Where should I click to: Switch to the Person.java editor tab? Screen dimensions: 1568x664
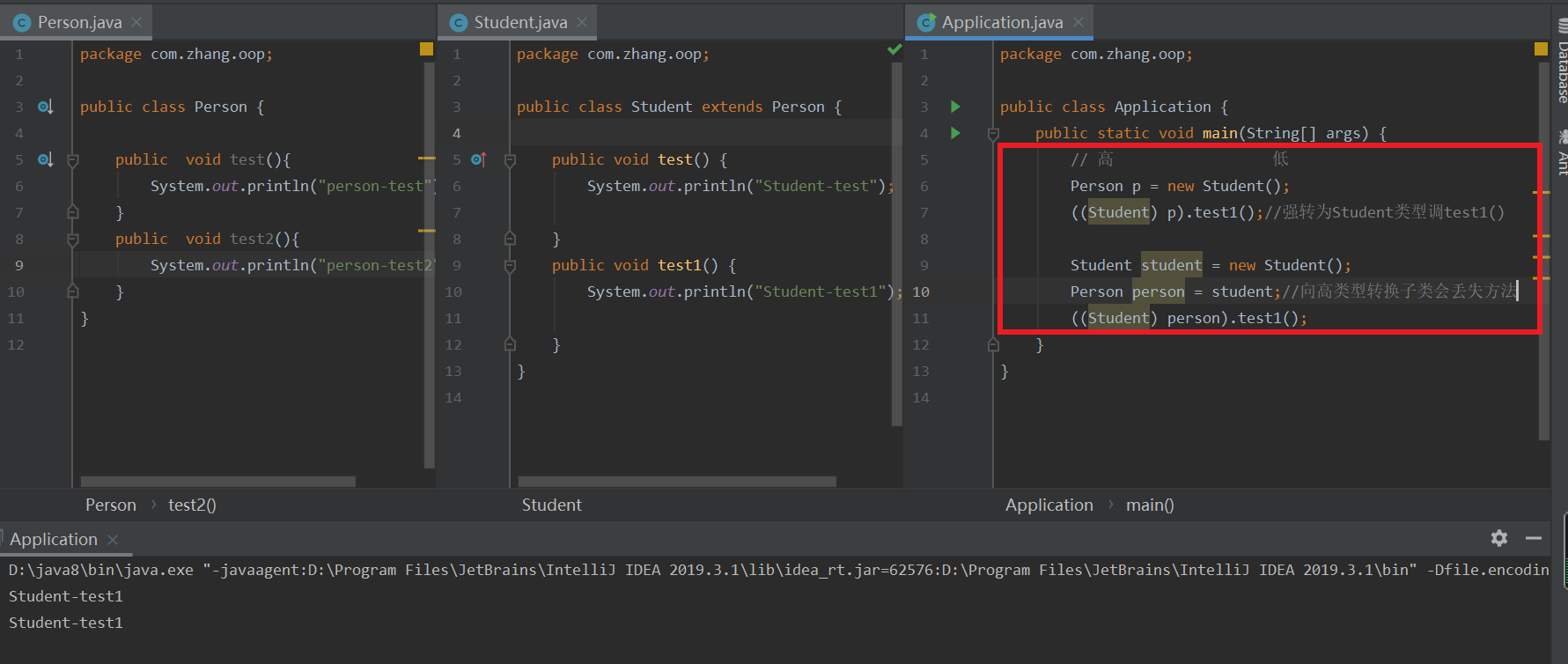point(79,22)
